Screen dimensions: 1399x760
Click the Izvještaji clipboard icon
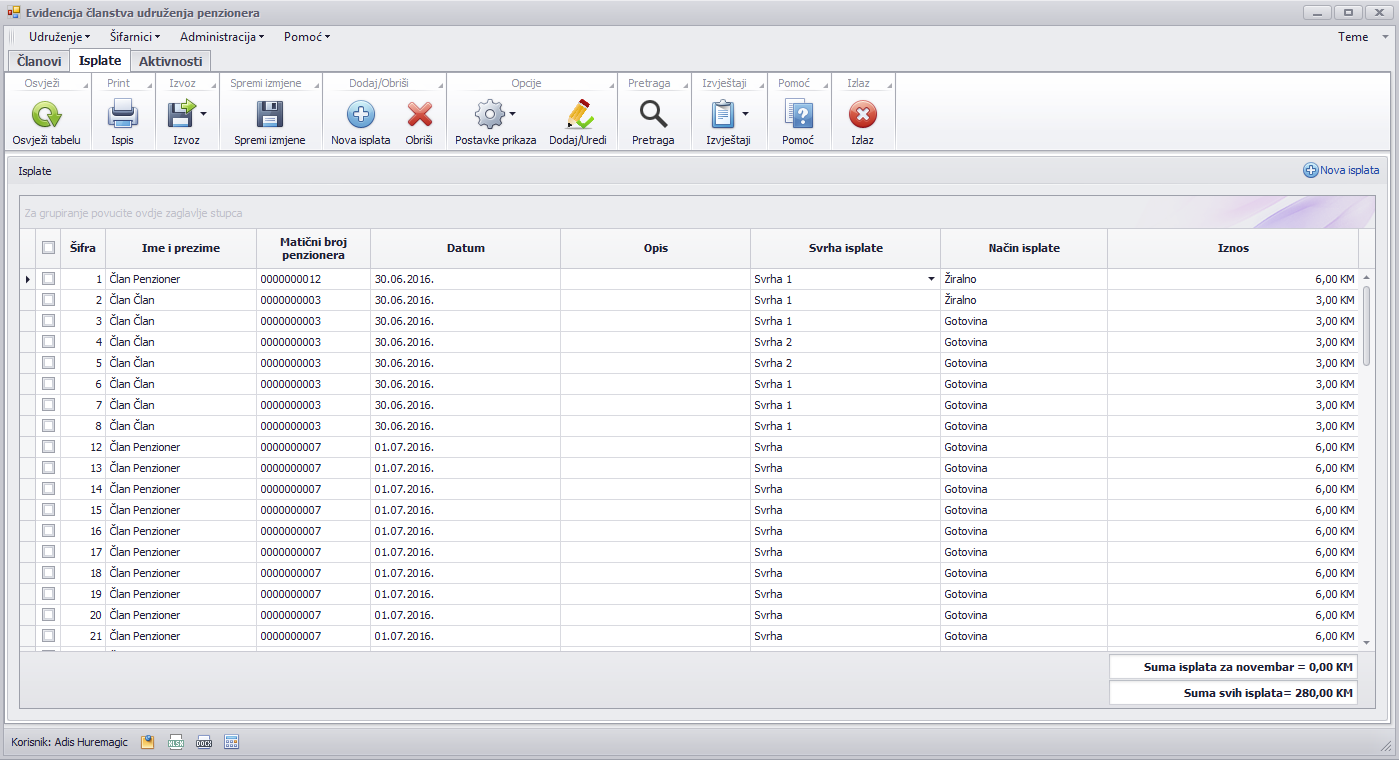coord(723,114)
